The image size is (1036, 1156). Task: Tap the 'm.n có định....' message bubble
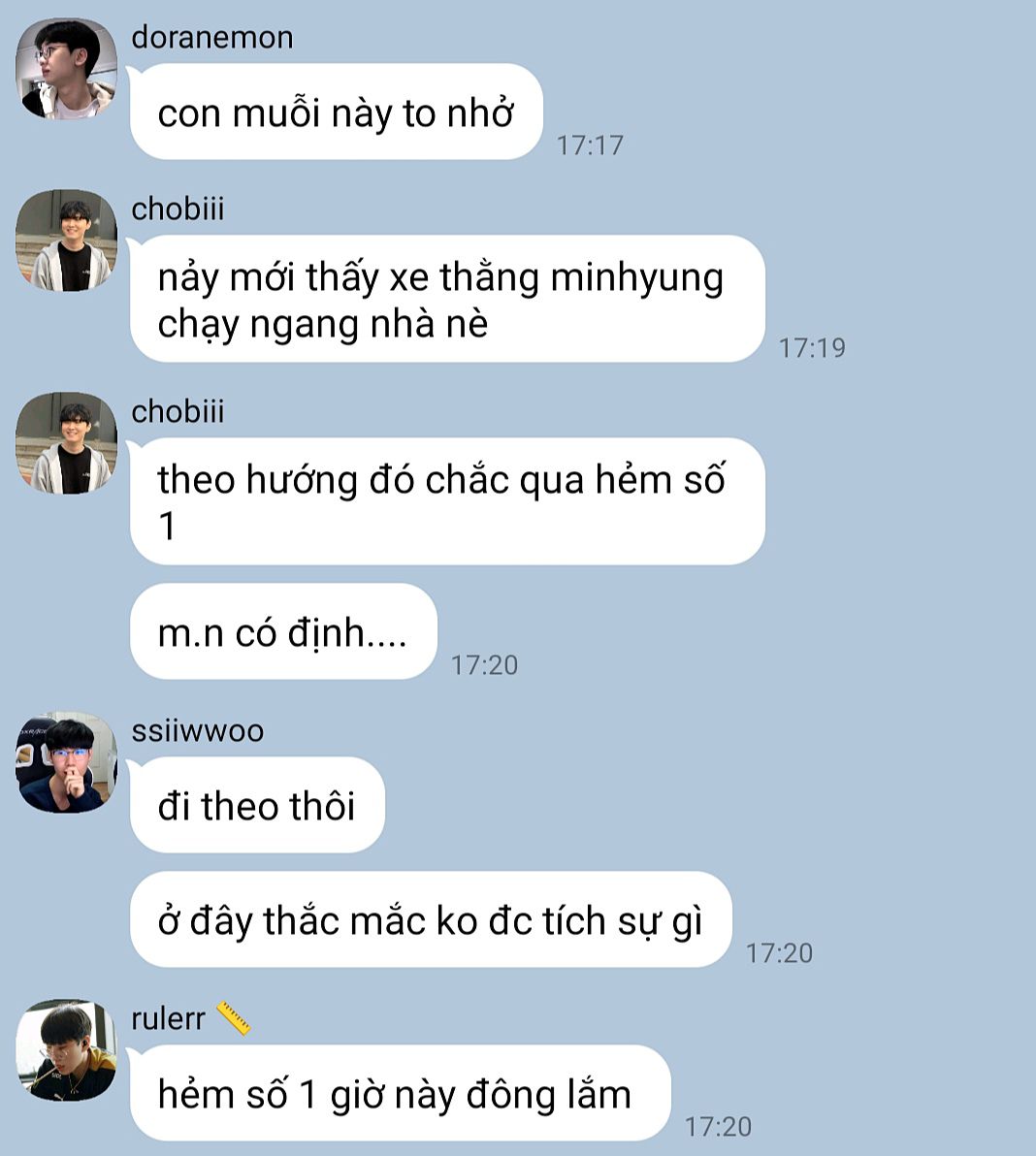point(283,631)
